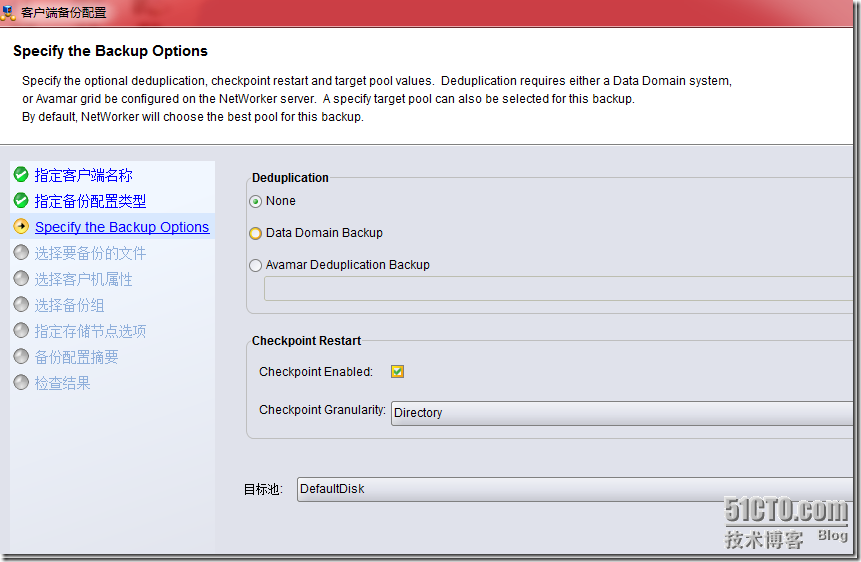This screenshot has height=562, width=861.
Task: Click the disabled Avamar node field
Action: click(x=558, y=289)
